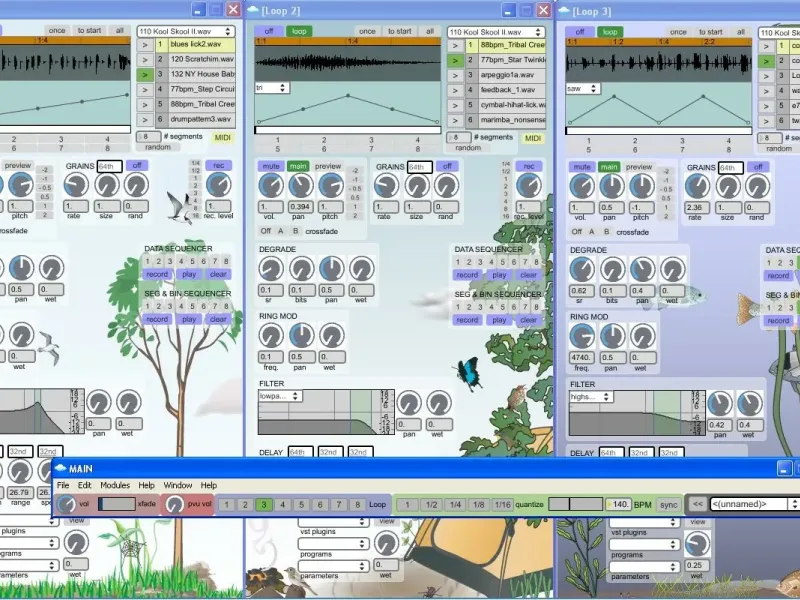Select loop button 5 in MAIN

click(301, 505)
